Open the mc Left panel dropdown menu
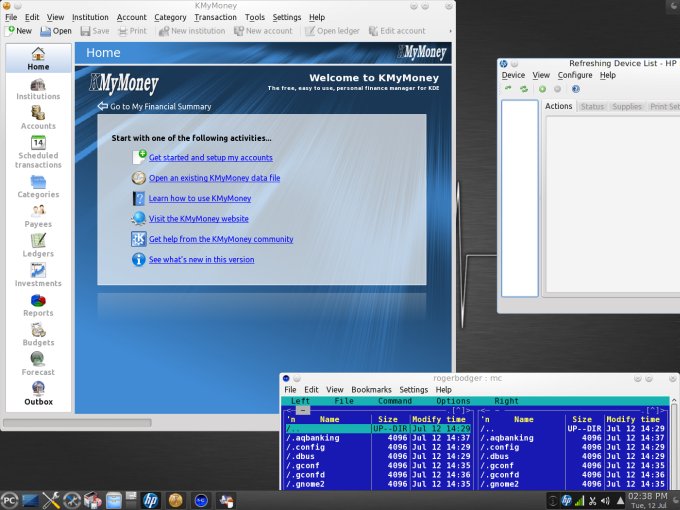Screen dimensions: 680x510 [300, 401]
